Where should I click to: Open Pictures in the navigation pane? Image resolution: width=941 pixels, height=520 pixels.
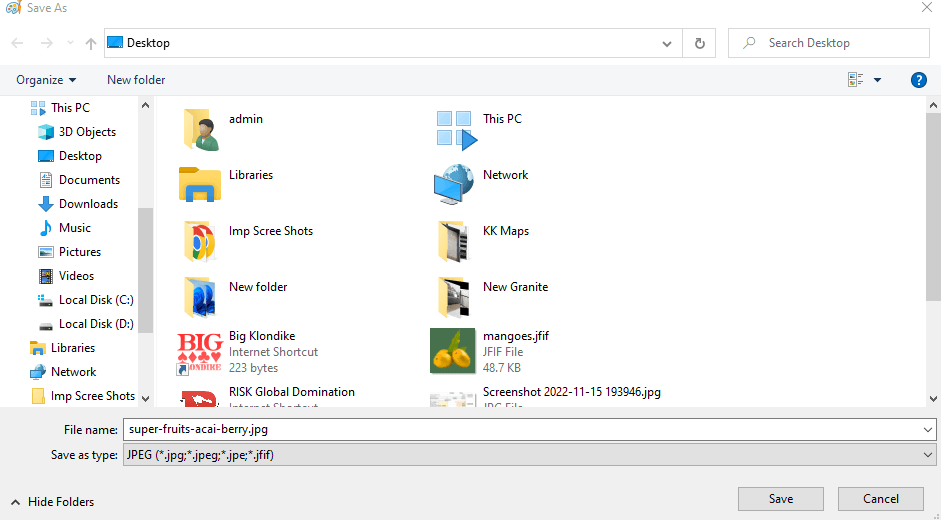coord(69,252)
